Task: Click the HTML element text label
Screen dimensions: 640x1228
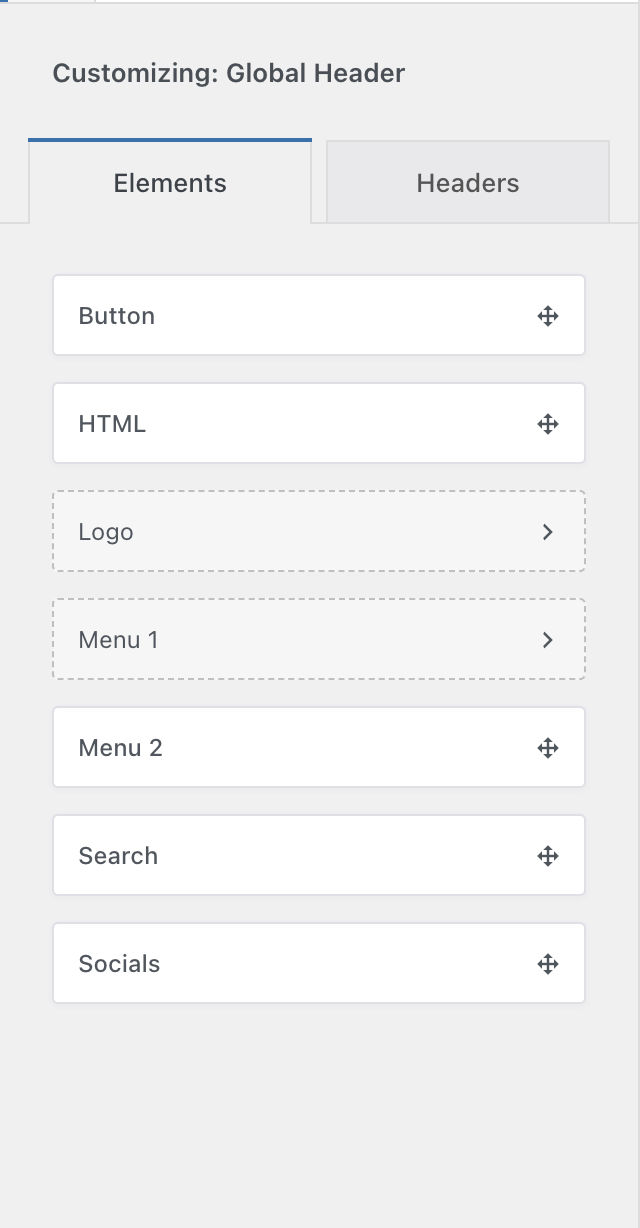Action: point(112,423)
